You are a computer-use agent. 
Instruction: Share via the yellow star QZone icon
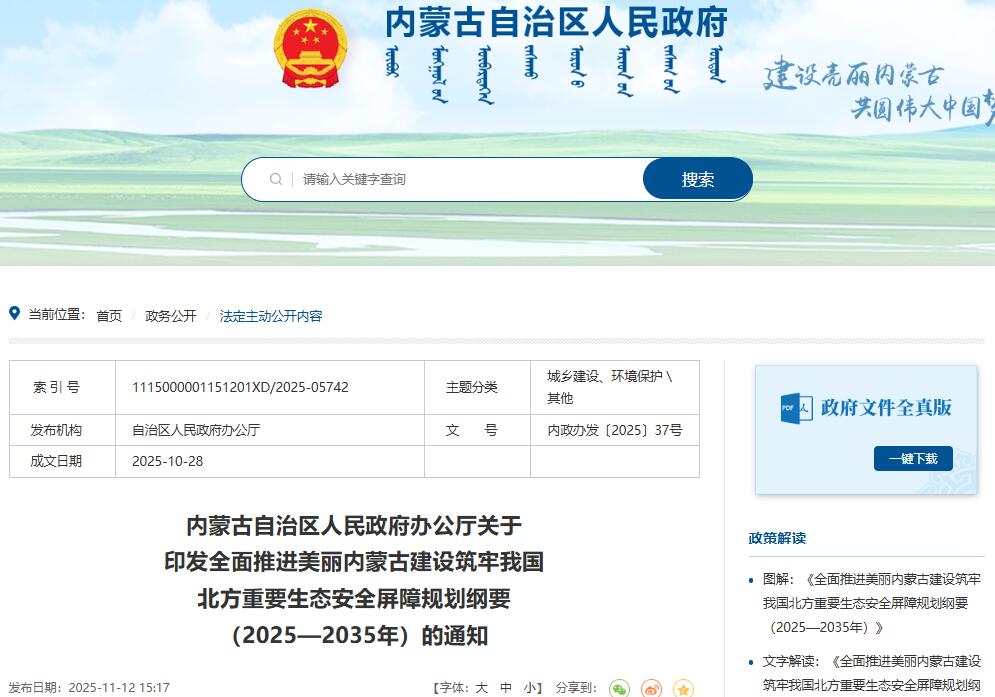click(x=683, y=688)
